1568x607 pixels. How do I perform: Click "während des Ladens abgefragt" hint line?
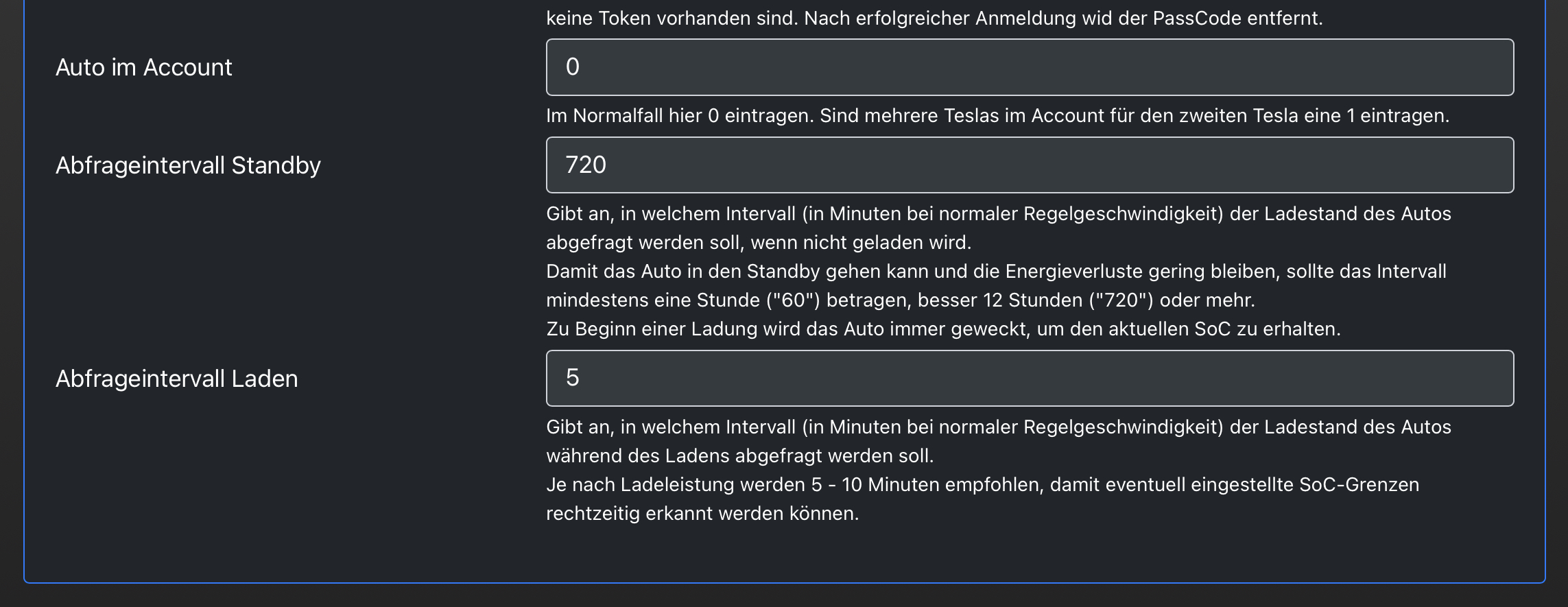pos(739,456)
